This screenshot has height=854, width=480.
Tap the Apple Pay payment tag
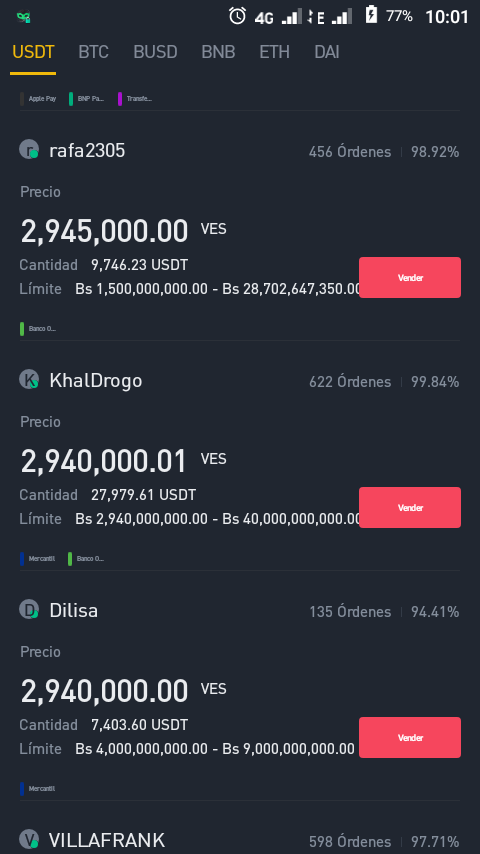click(38, 99)
